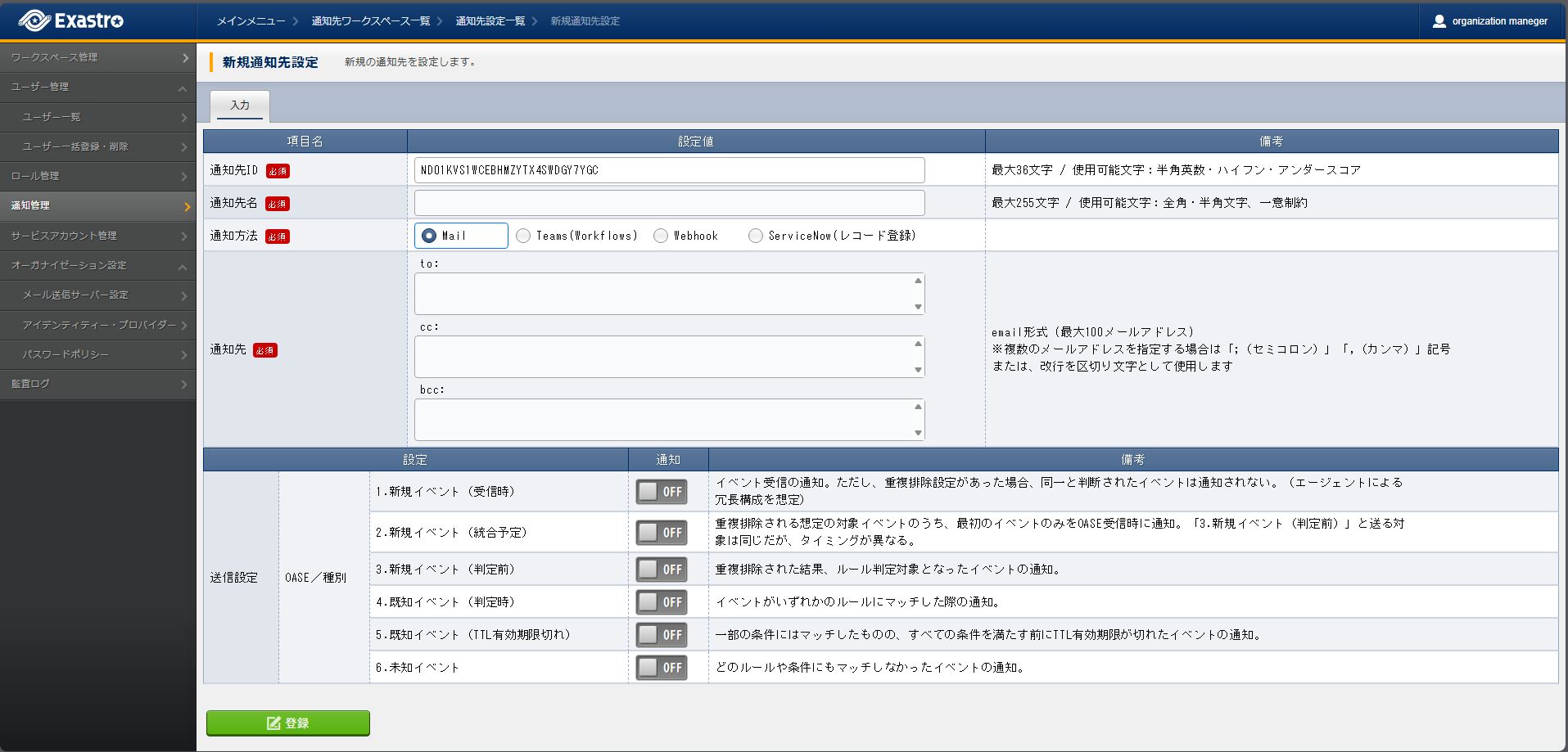Click the to: address text area
This screenshot has width=1568, height=752.
click(x=670, y=294)
